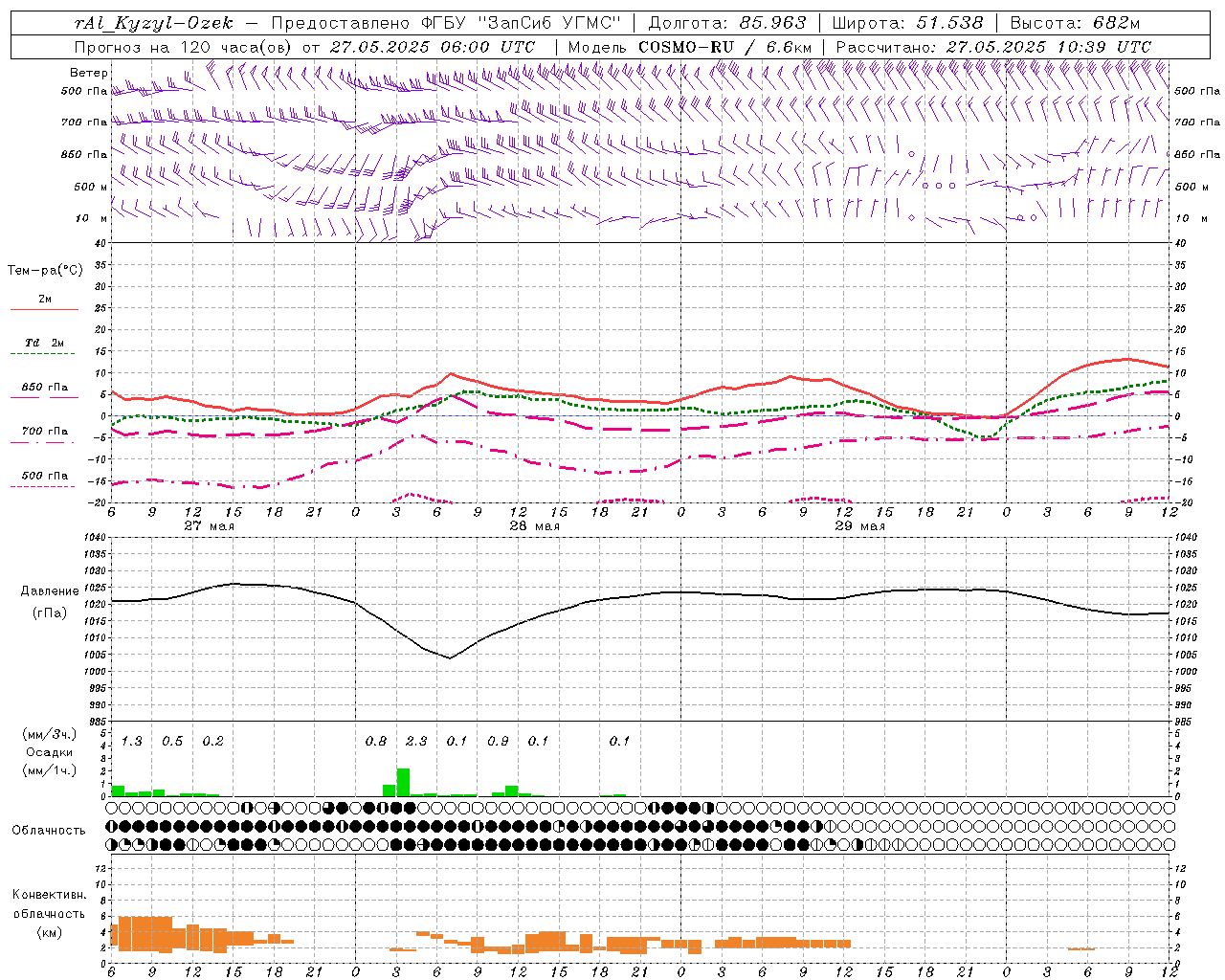Click the Ветер wind panel label
This screenshot has height=980, width=1225.
(88, 73)
